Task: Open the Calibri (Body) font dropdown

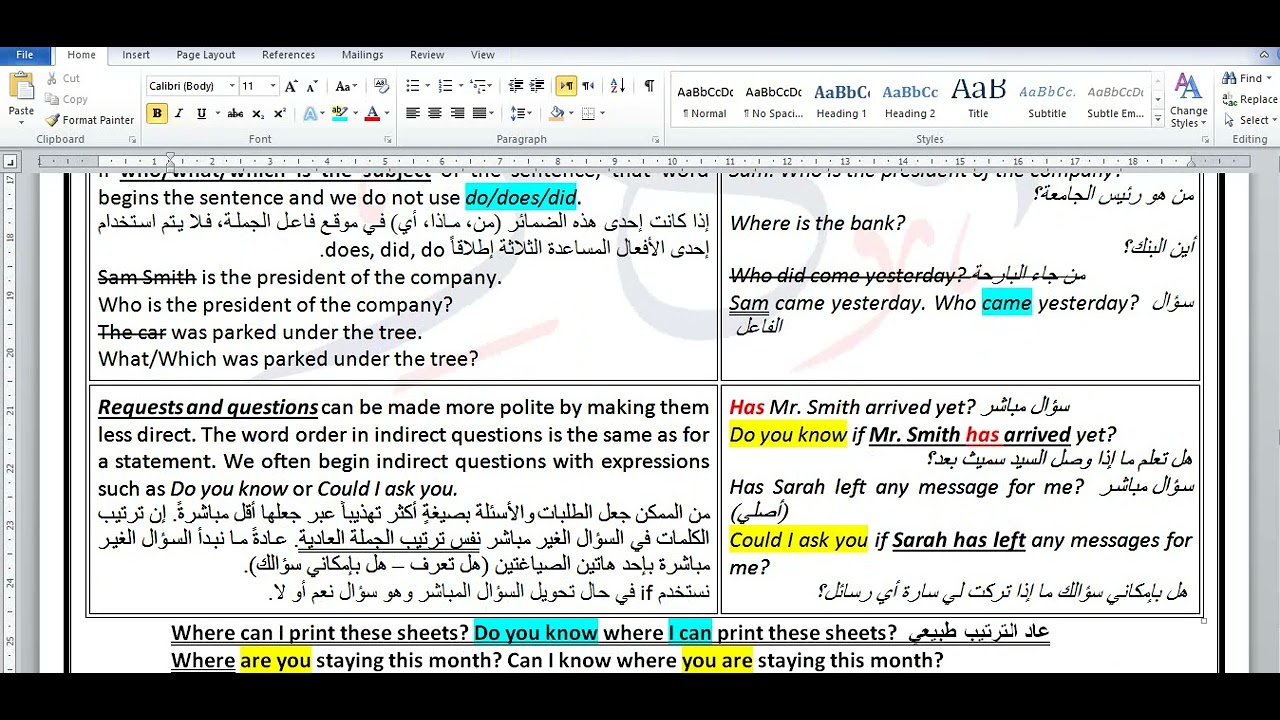Action: (232, 86)
